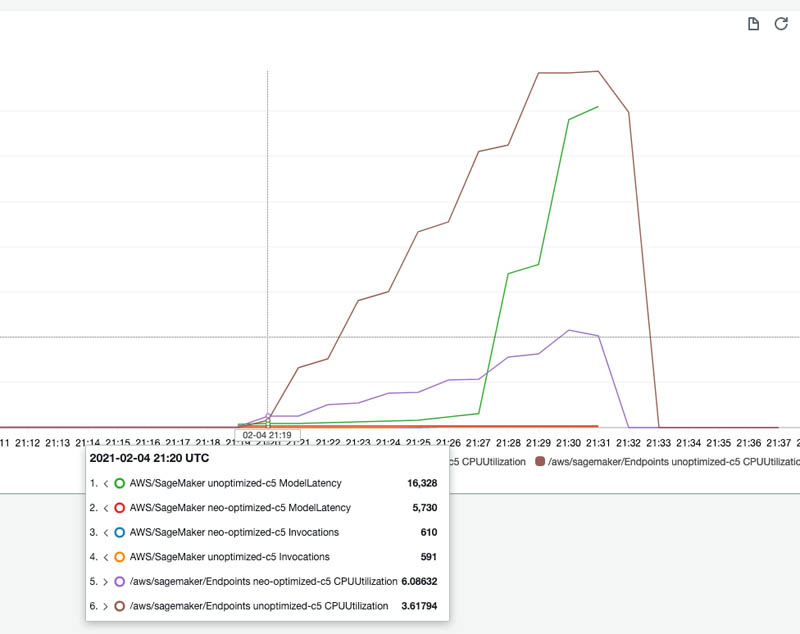Click the 21:37 x-axis time label
This screenshot has width=800, height=634.
point(779,443)
